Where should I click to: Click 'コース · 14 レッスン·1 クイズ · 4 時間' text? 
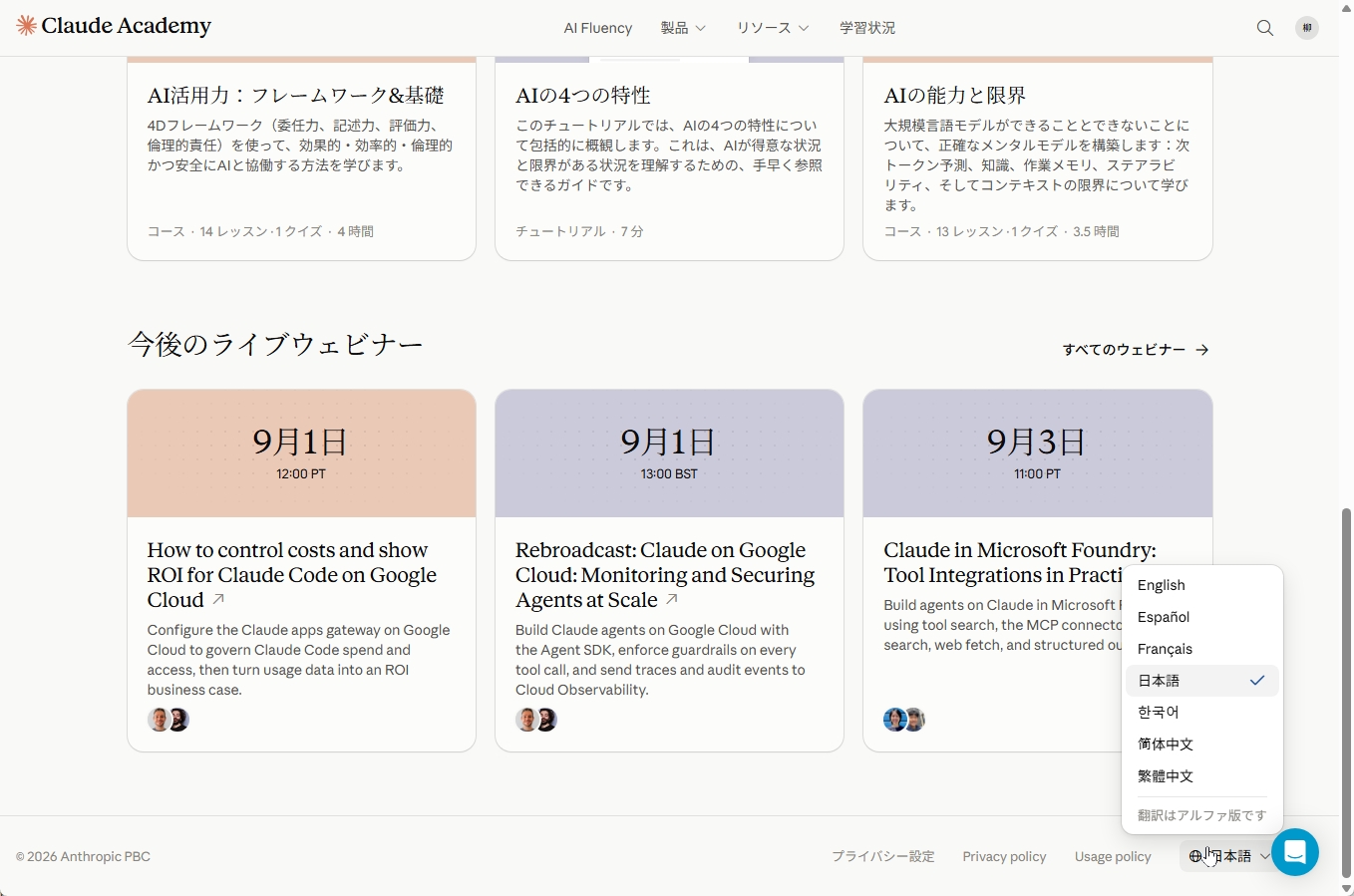[x=260, y=231]
